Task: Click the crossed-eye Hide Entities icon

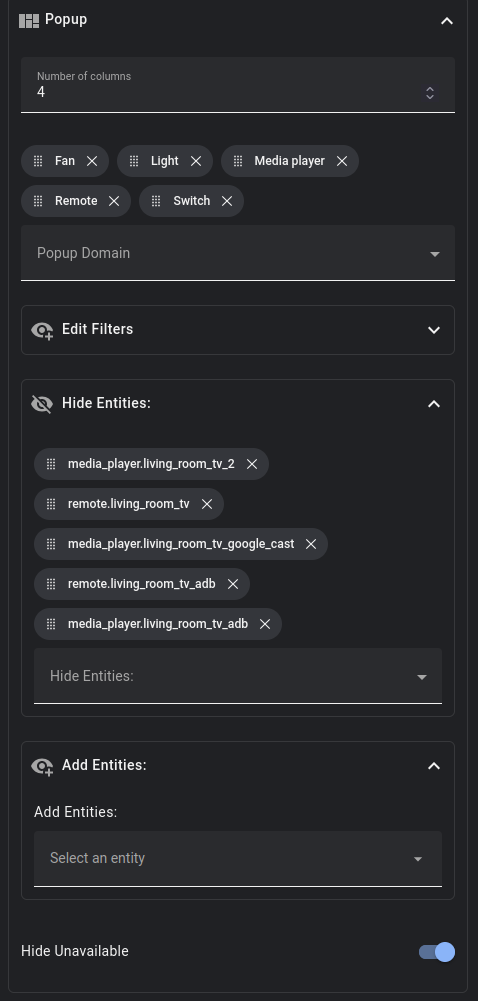Action: tap(42, 403)
